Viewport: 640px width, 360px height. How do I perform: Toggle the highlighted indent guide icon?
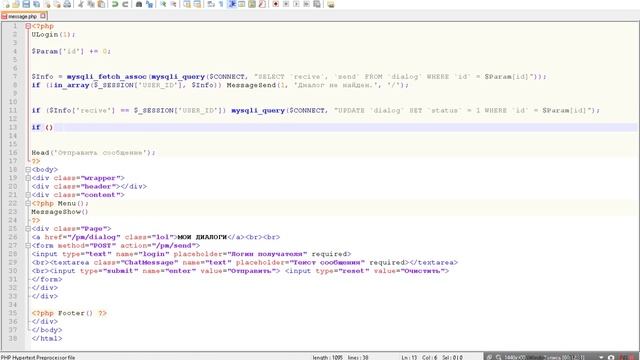click(x=231, y=4)
